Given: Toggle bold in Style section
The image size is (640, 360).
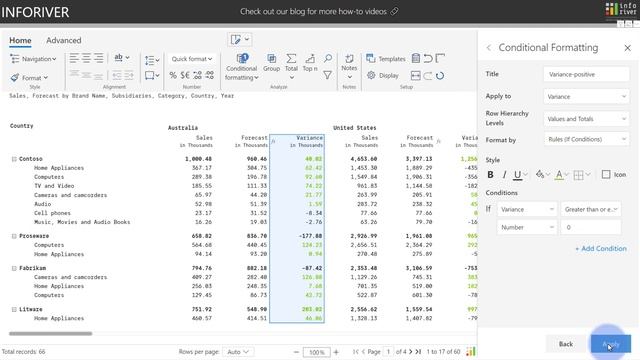Looking at the screenshot, I should [491, 175].
